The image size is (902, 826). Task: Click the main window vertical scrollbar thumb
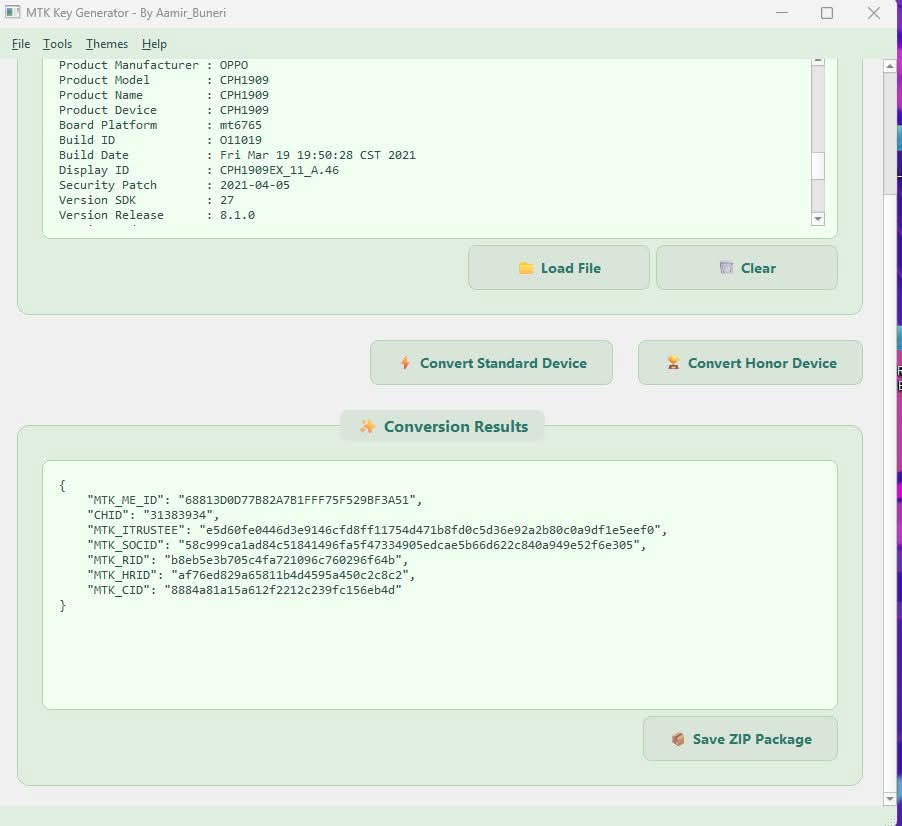click(890, 130)
